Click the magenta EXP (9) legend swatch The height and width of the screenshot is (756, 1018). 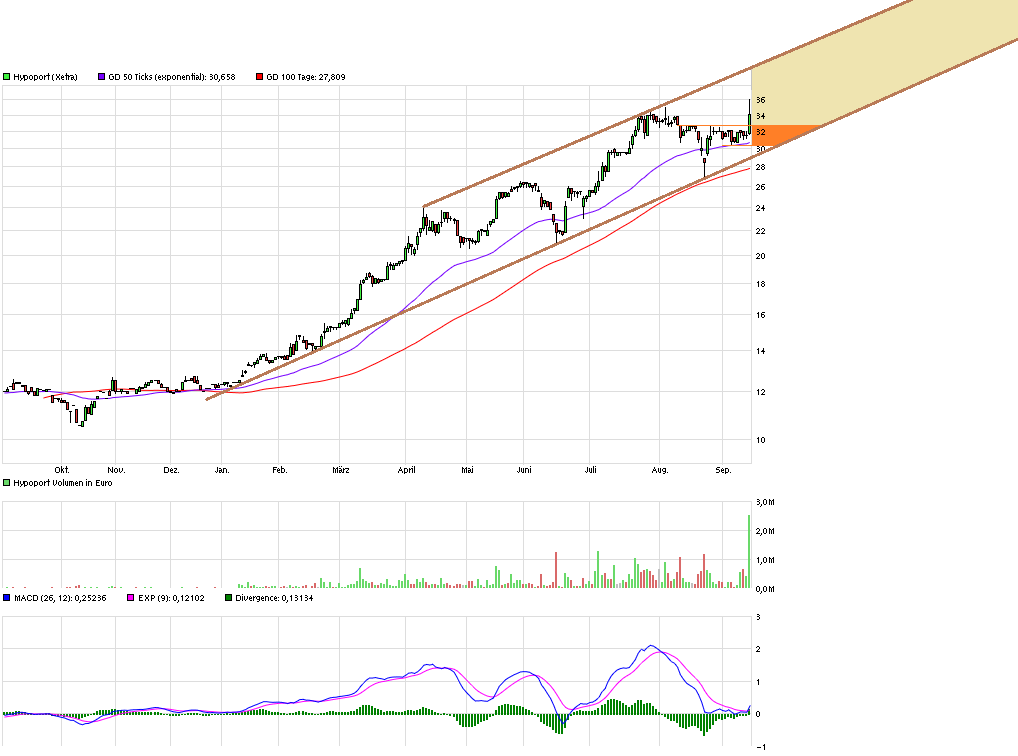tap(130, 598)
